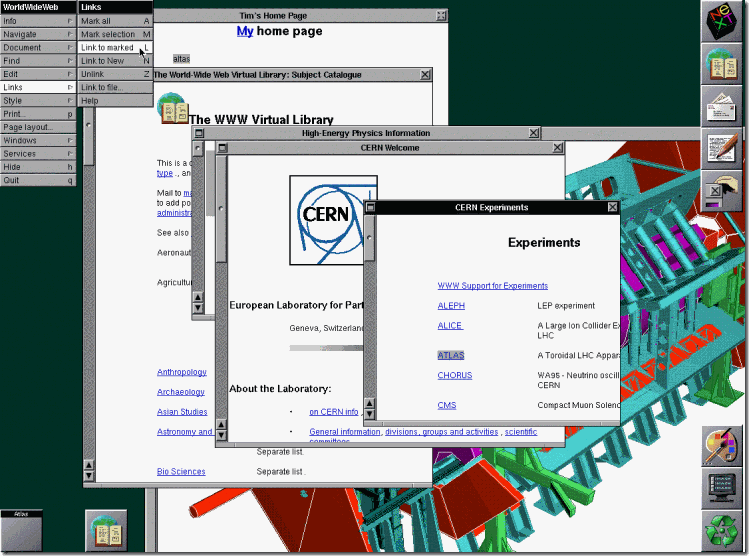Image resolution: width=749 pixels, height=556 pixels.
Task: Launch the paint palette dock icon
Action: (722, 447)
